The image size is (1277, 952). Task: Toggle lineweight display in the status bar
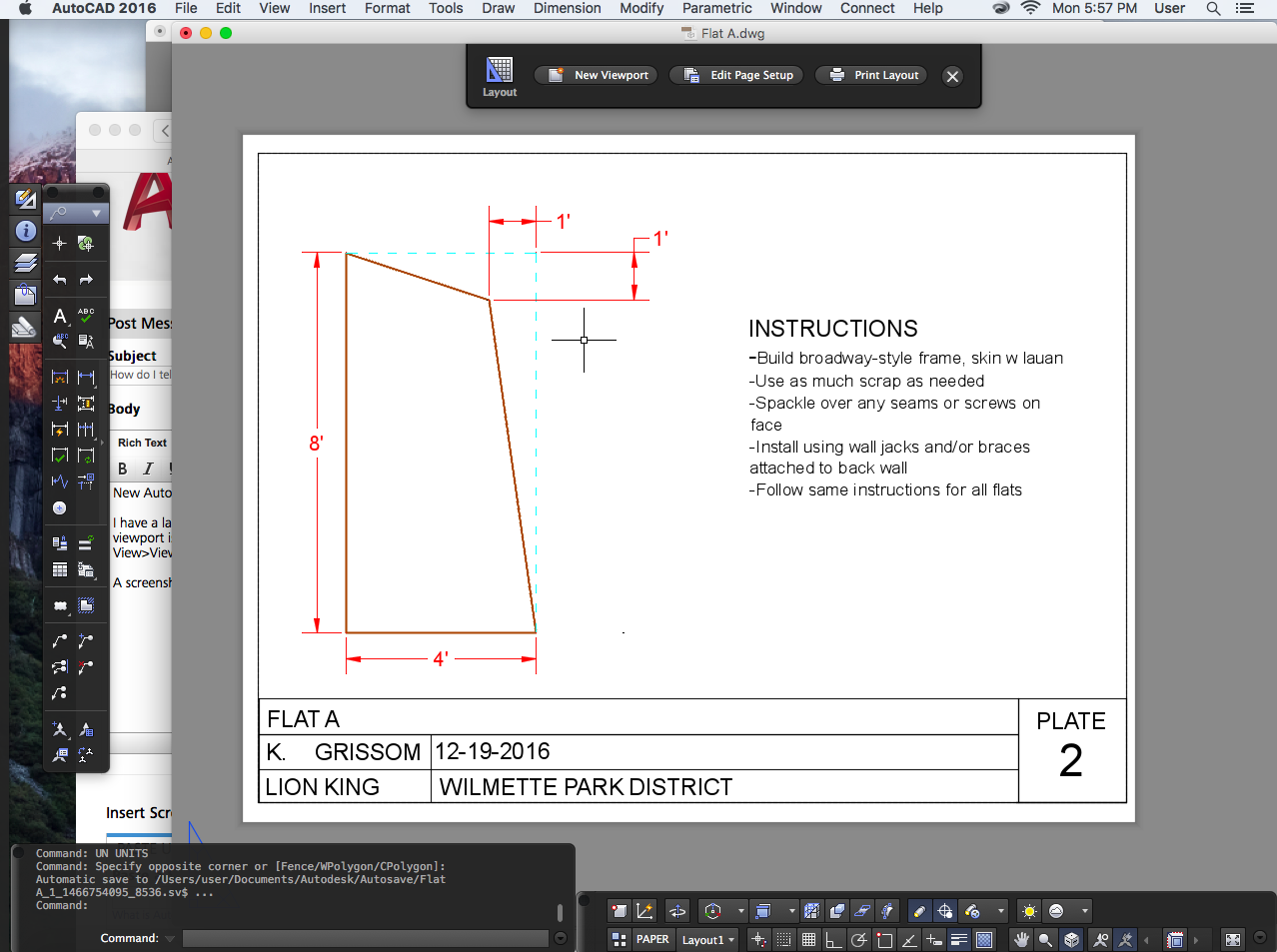959,940
